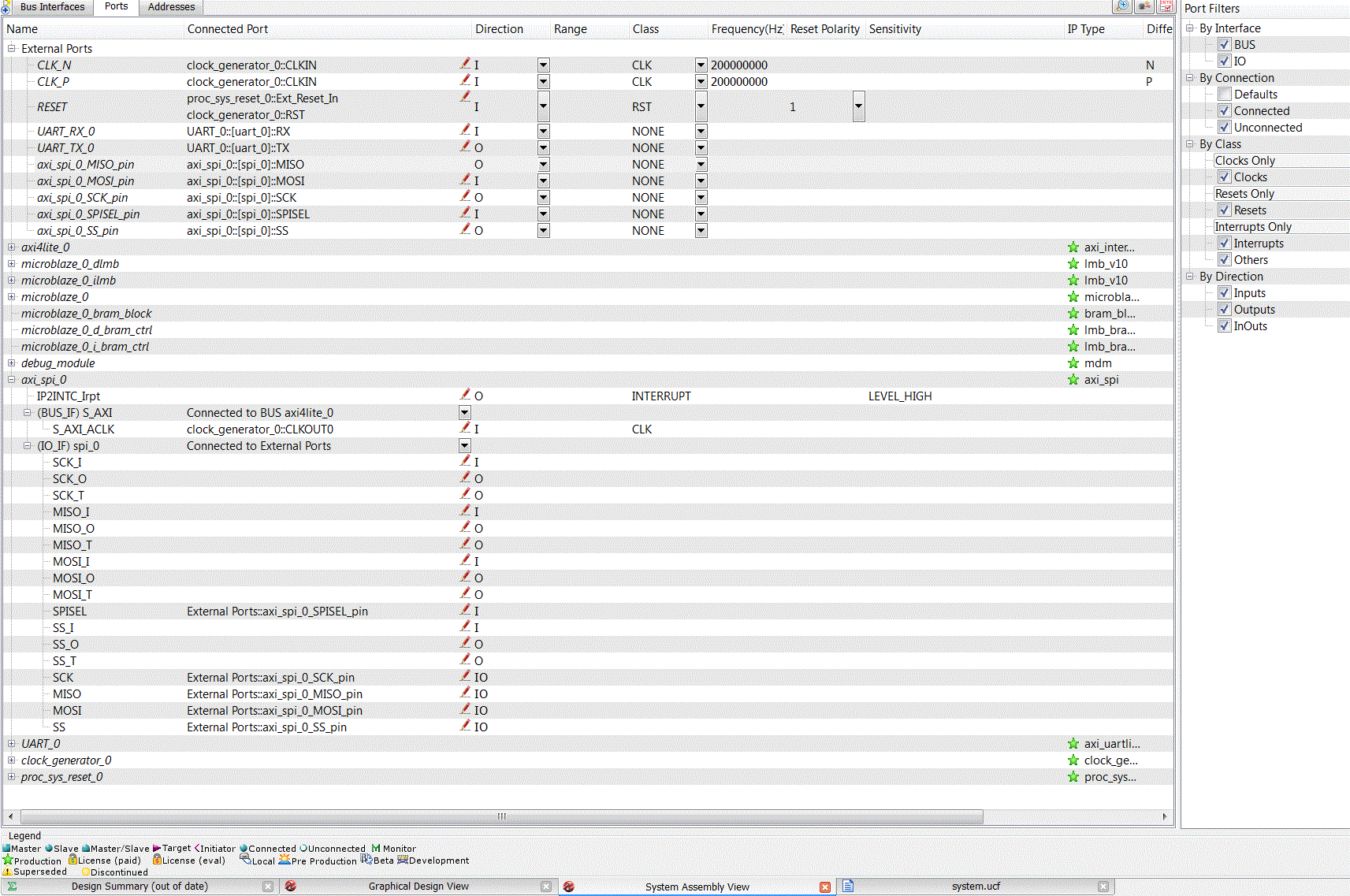
Task: Enable the Defaults connection filter
Action: 1225,95
